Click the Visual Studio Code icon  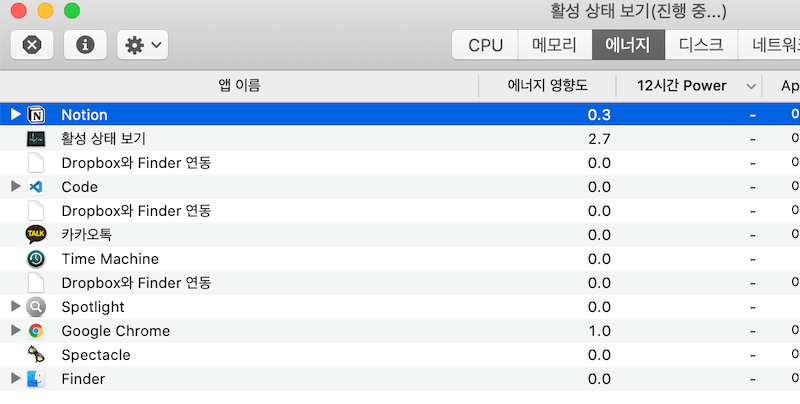36,187
